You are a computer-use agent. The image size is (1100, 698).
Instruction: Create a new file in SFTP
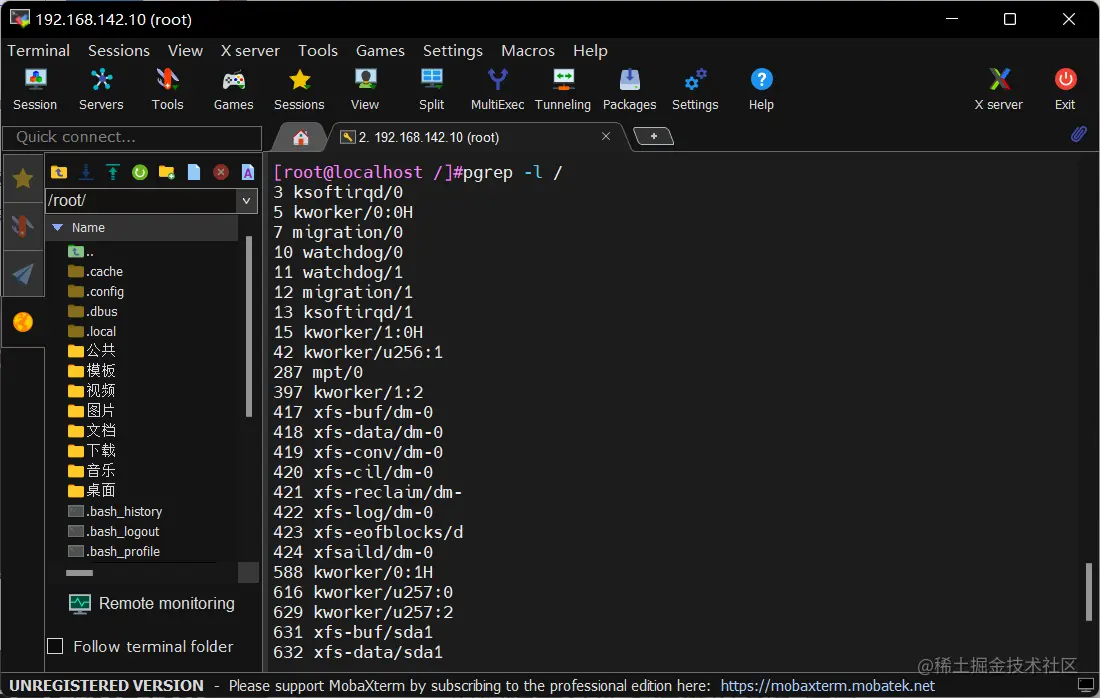[194, 172]
